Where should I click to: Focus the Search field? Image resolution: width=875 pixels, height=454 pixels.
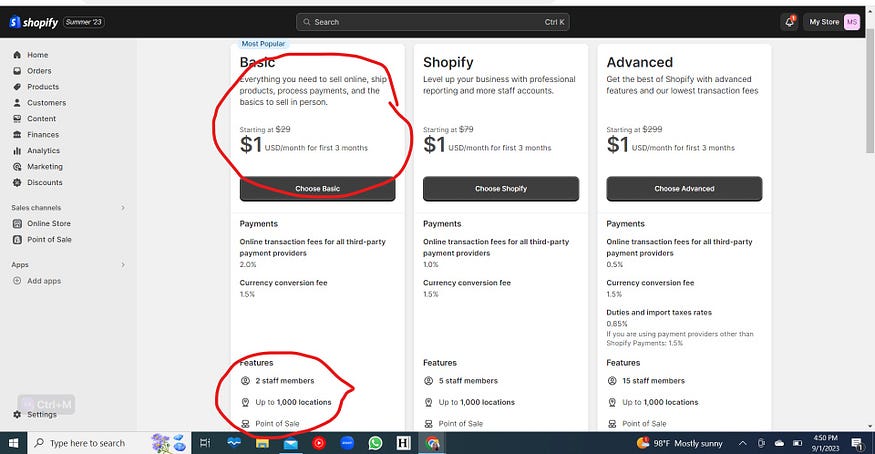pyautogui.click(x=432, y=22)
